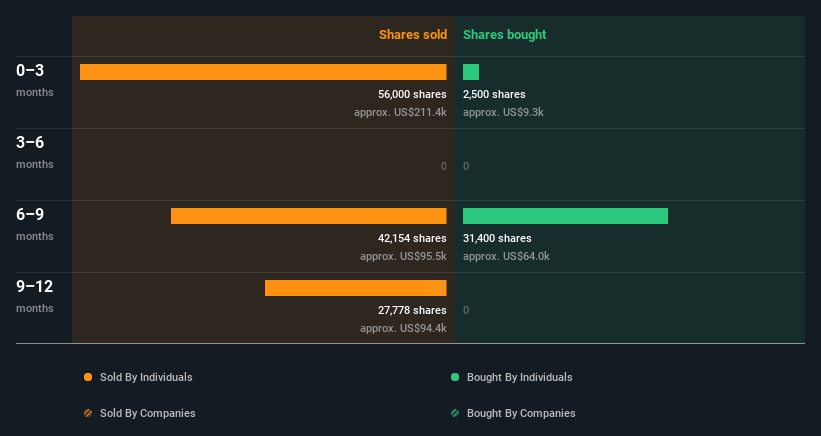Click the 27,778 shares value

click(x=412, y=310)
